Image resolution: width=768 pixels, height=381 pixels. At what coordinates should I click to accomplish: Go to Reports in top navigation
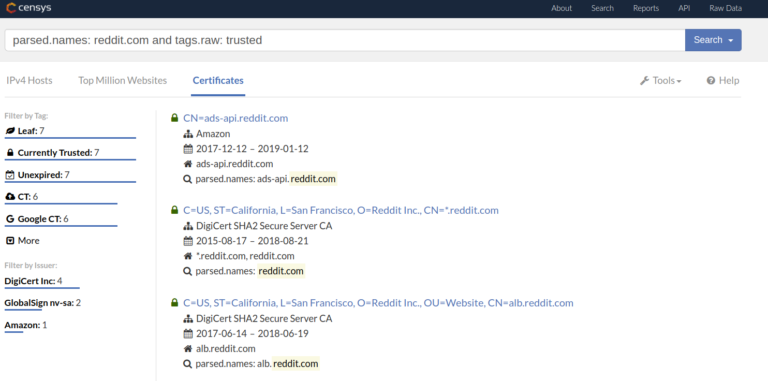[x=646, y=8]
